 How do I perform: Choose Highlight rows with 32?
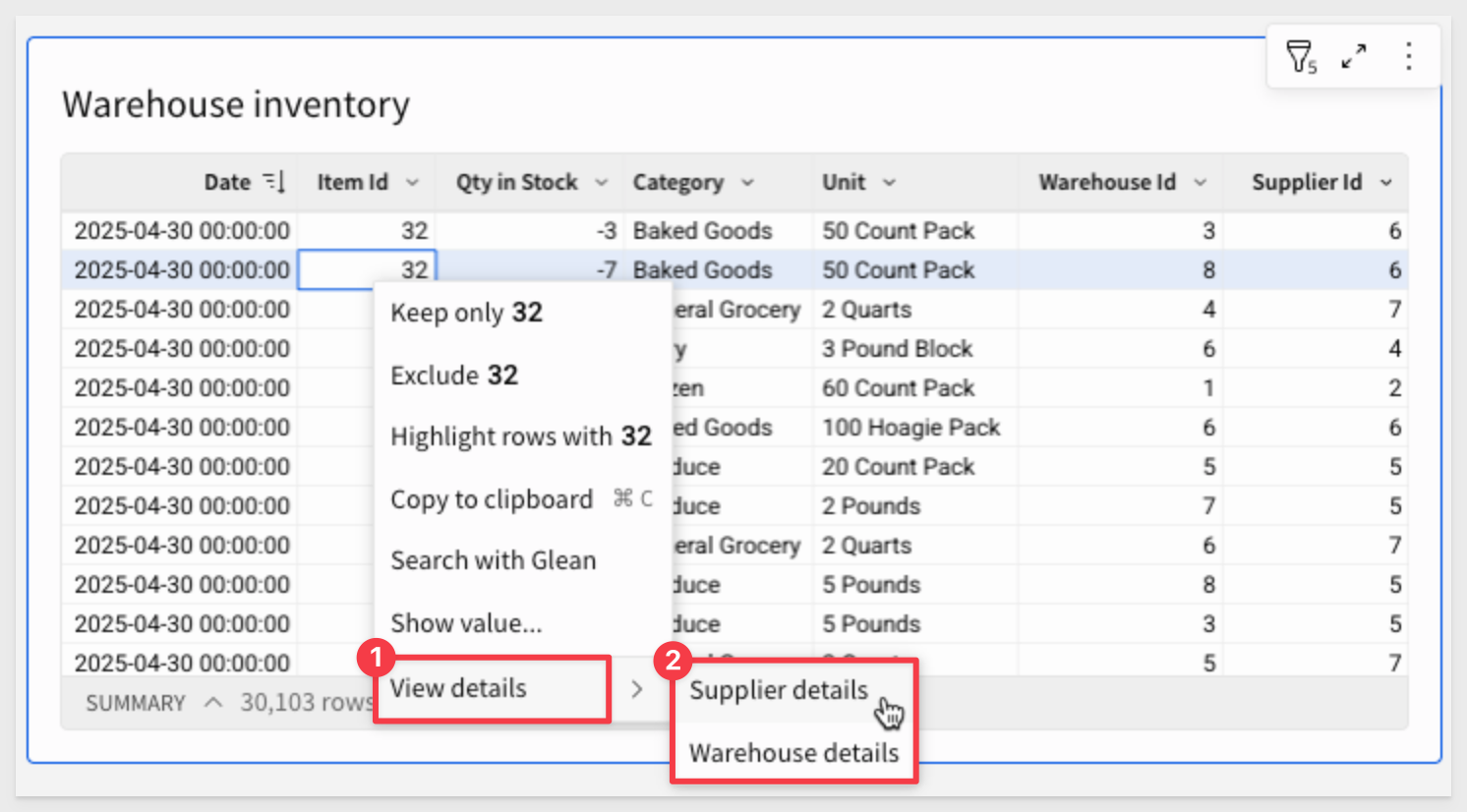pos(520,436)
